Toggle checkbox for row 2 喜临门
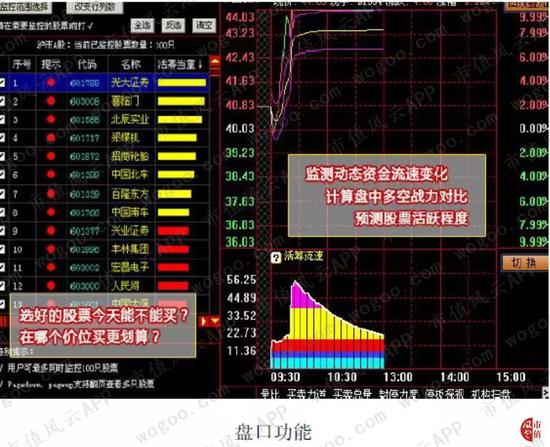The width and height of the screenshot is (550, 447). coord(2,101)
